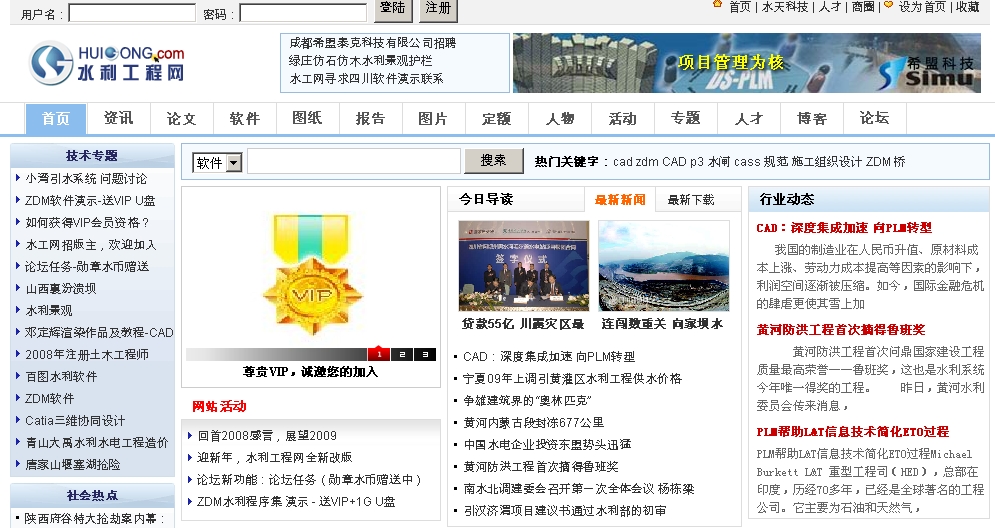995x528 pixels.
Task: Open 水工网招版主，欢迎加入 topic
Action: click(91, 245)
